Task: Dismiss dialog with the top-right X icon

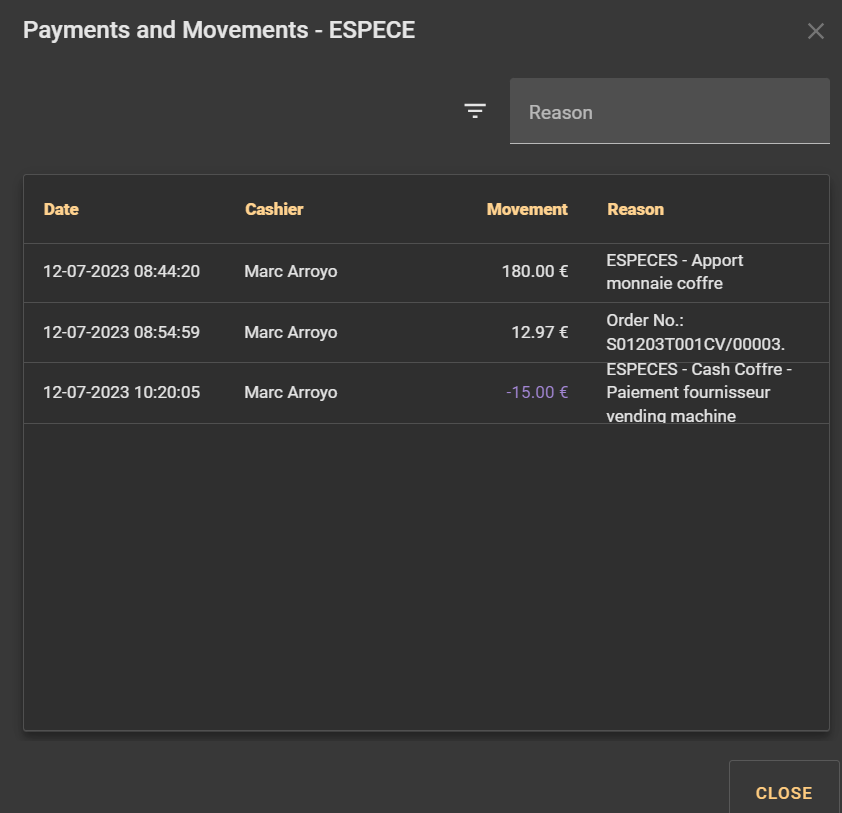Action: [816, 31]
